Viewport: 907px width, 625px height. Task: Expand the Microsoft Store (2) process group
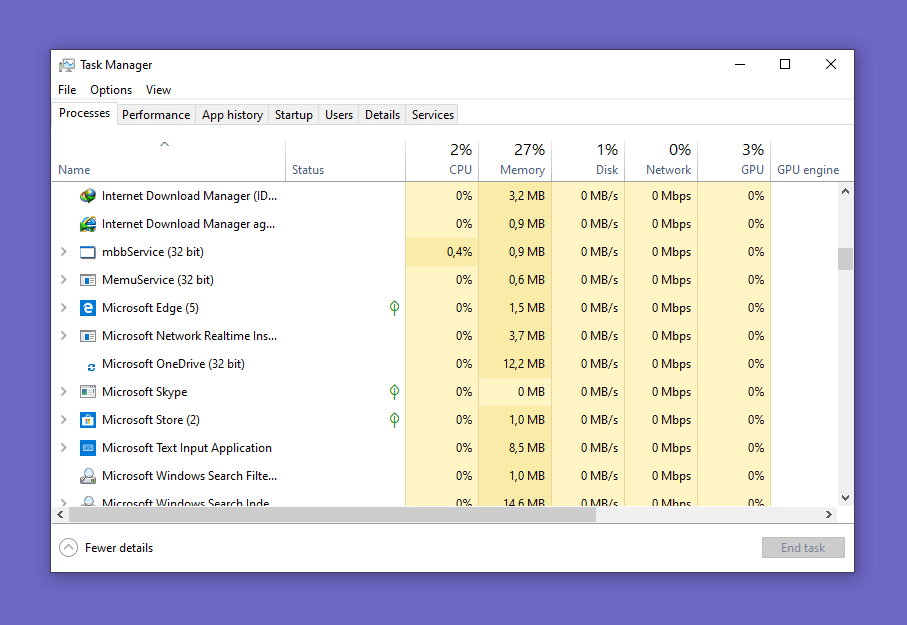(64, 420)
